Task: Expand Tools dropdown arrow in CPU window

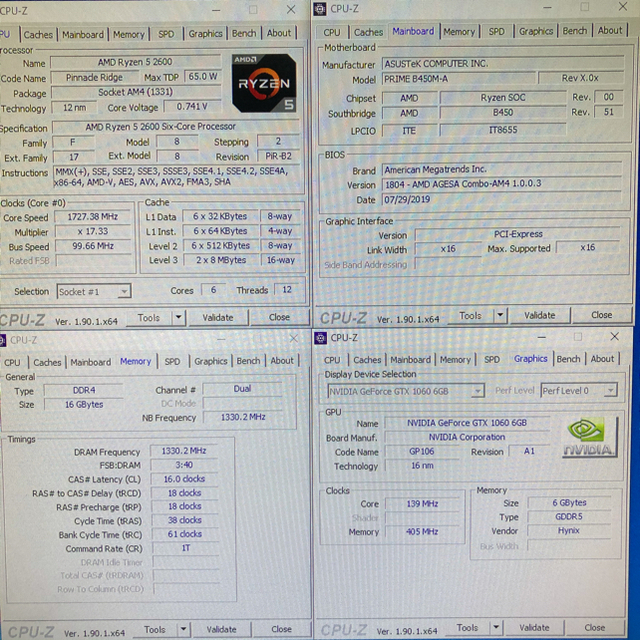Action: point(179,317)
